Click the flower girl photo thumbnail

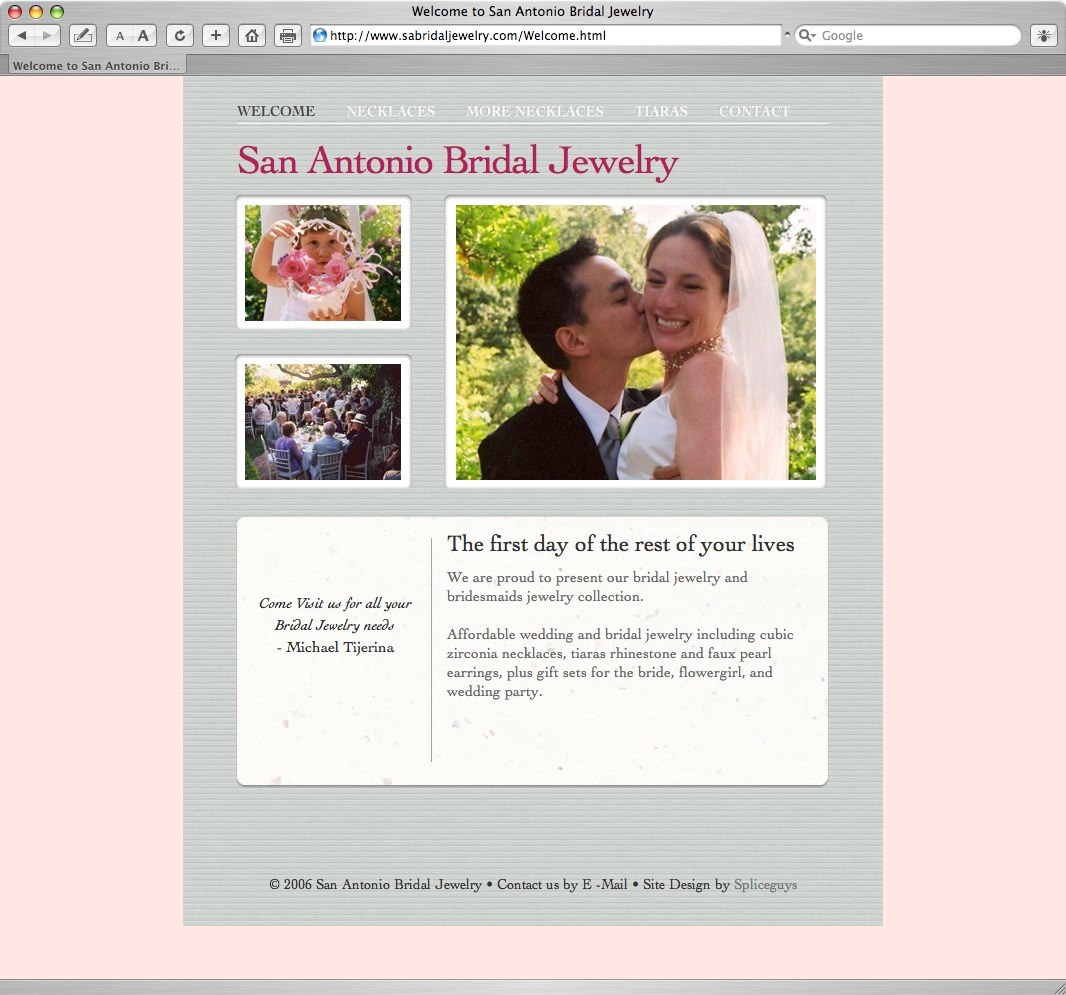point(323,262)
